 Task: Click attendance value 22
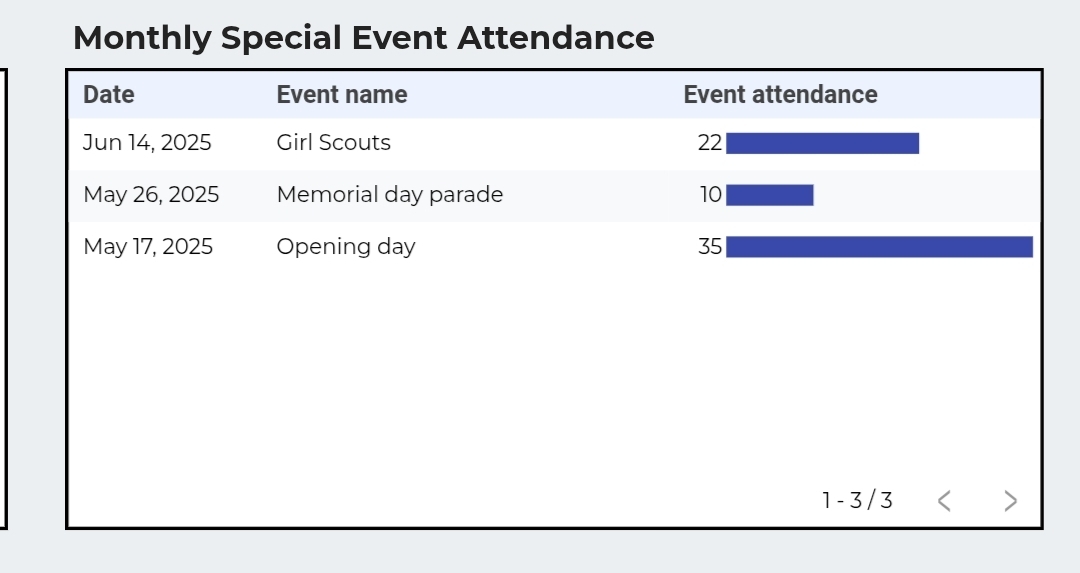click(710, 143)
